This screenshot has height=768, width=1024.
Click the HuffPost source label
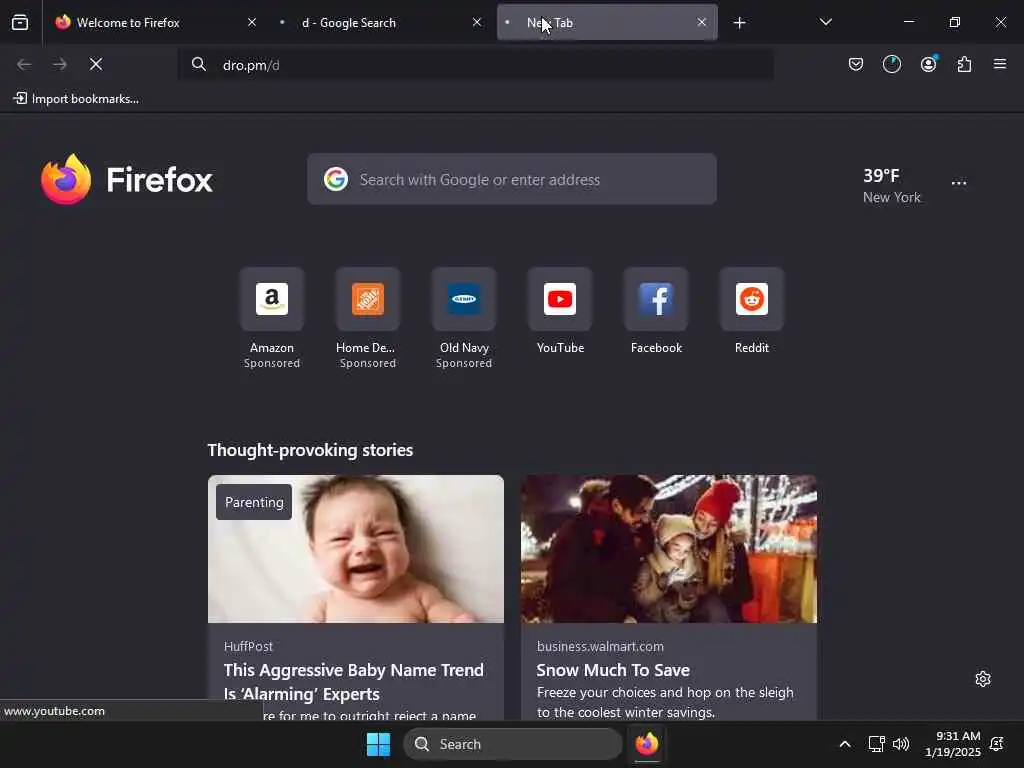pos(248,646)
